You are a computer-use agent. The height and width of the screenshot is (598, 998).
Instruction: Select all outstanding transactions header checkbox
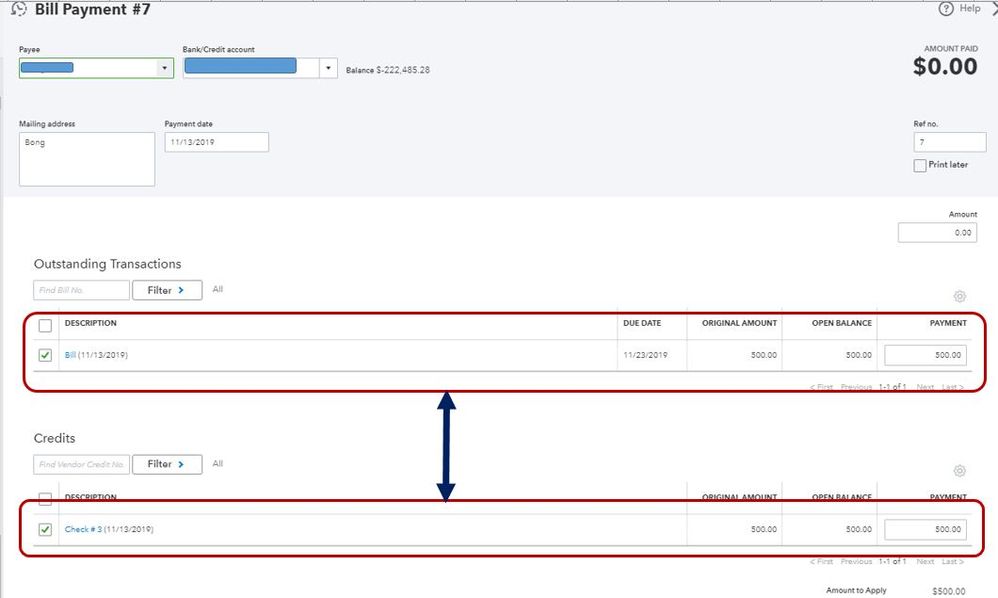[45, 326]
